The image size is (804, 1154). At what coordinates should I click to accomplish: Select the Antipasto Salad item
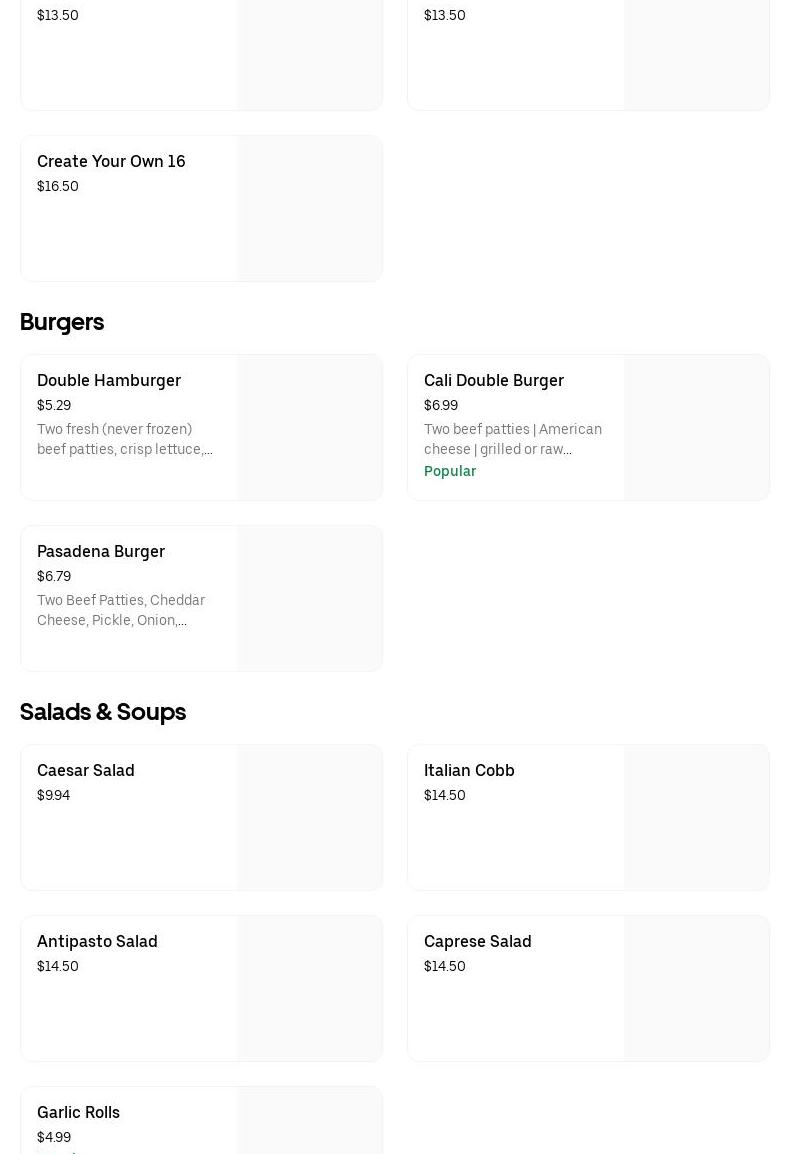click(97, 942)
